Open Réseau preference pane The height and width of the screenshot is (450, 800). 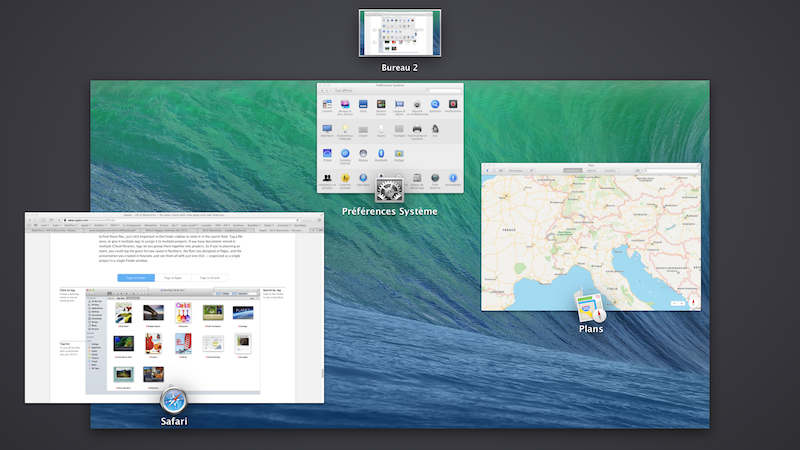[x=363, y=155]
